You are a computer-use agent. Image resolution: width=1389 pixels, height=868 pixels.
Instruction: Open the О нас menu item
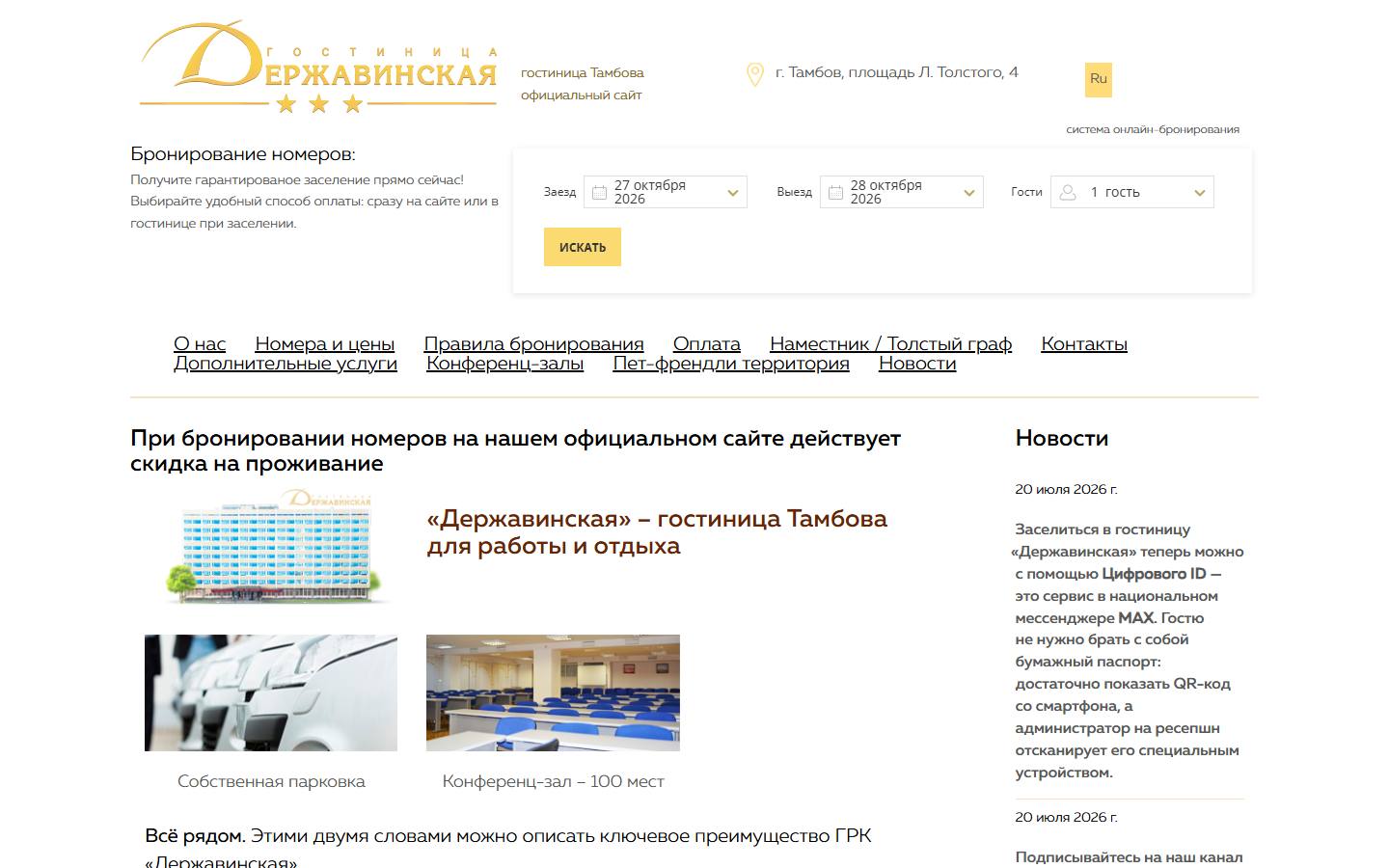coord(200,344)
